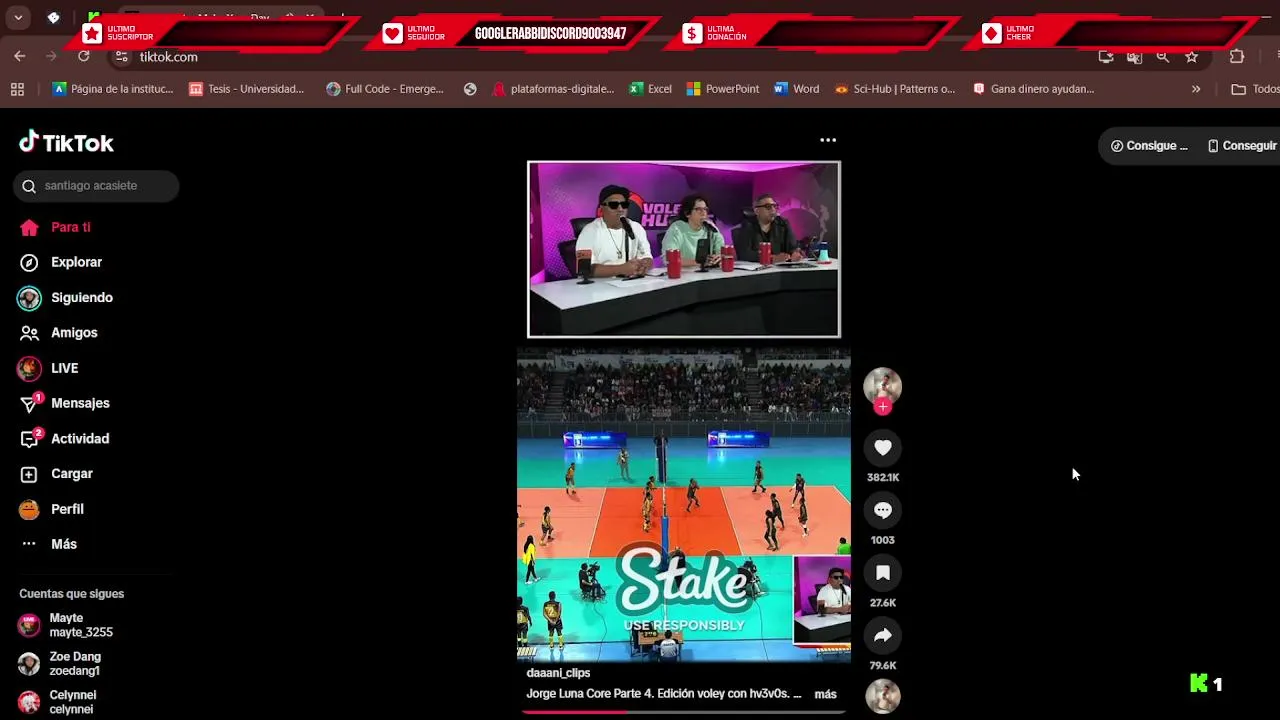The height and width of the screenshot is (720, 1280).
Task: Save video with bookmark icon
Action: (882, 573)
